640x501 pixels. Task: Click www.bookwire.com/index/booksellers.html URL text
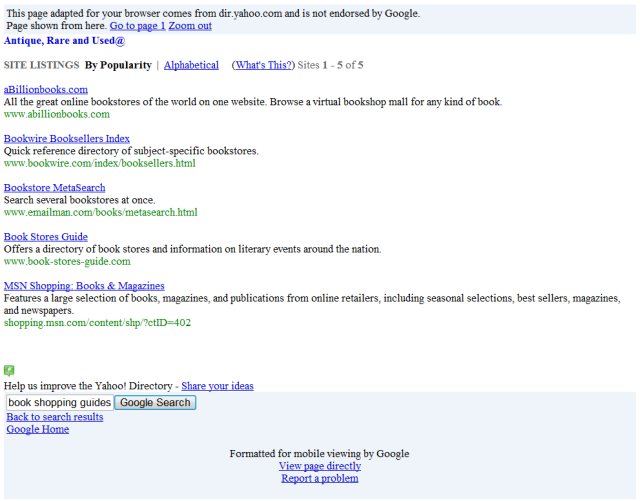coord(100,163)
